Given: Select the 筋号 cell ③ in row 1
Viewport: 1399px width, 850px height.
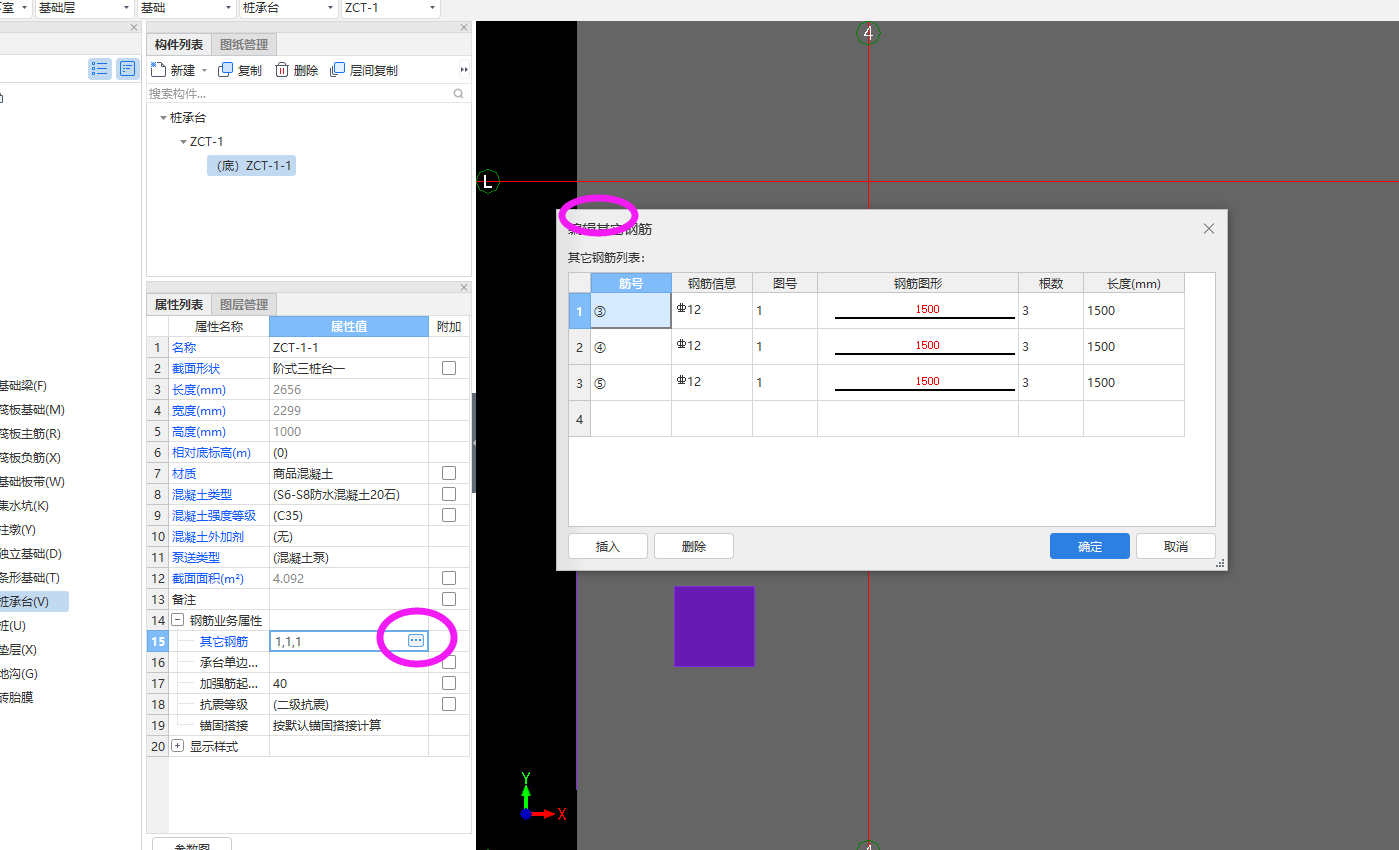Looking at the screenshot, I should [631, 310].
